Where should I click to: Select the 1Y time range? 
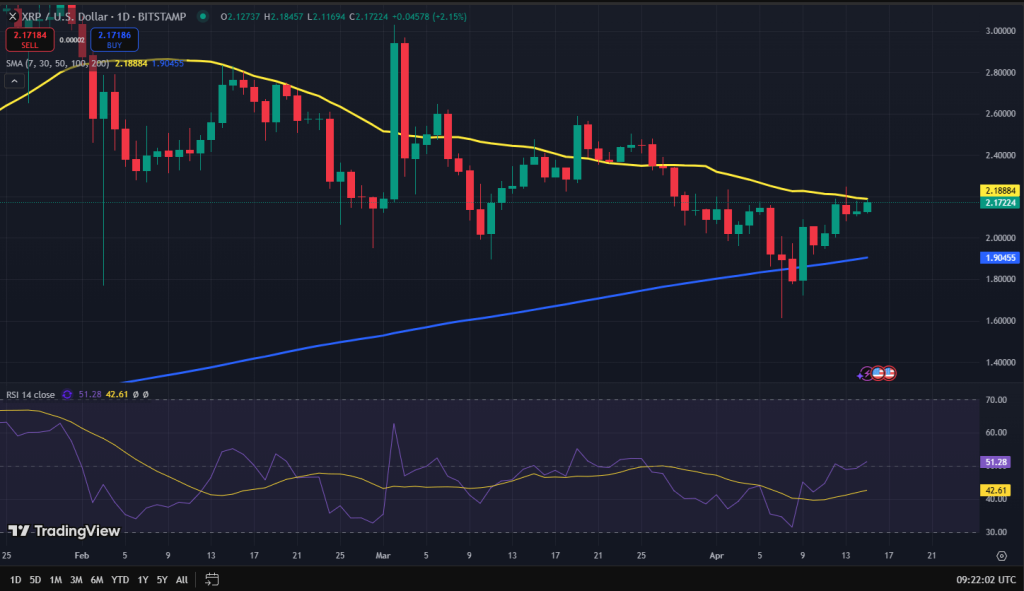click(143, 579)
